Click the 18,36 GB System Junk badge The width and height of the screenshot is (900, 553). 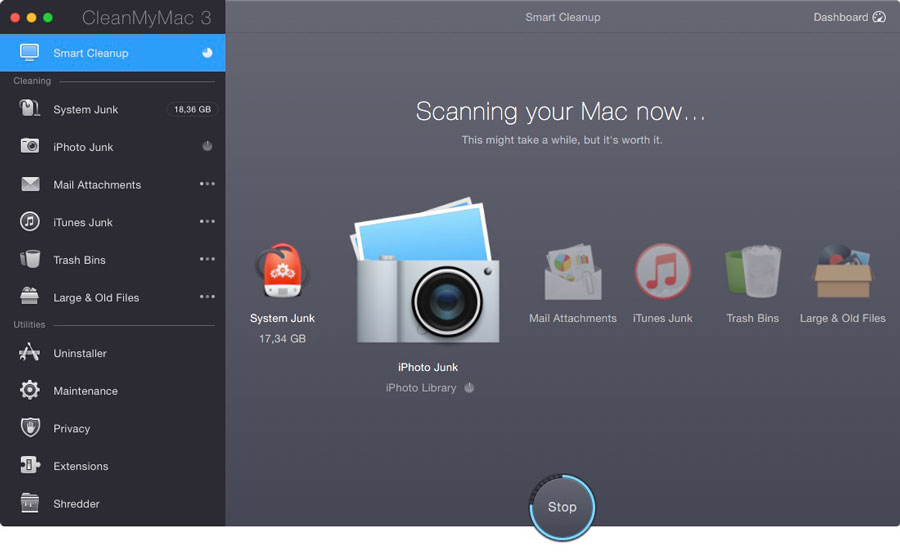coord(192,109)
